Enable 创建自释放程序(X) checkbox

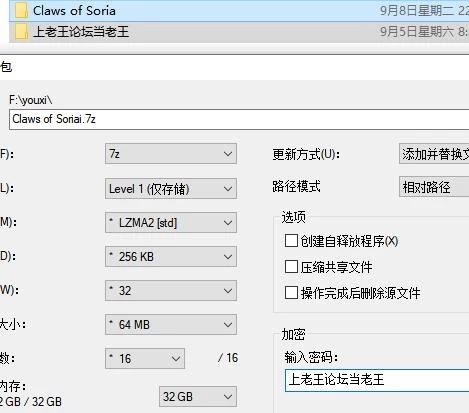click(x=291, y=240)
